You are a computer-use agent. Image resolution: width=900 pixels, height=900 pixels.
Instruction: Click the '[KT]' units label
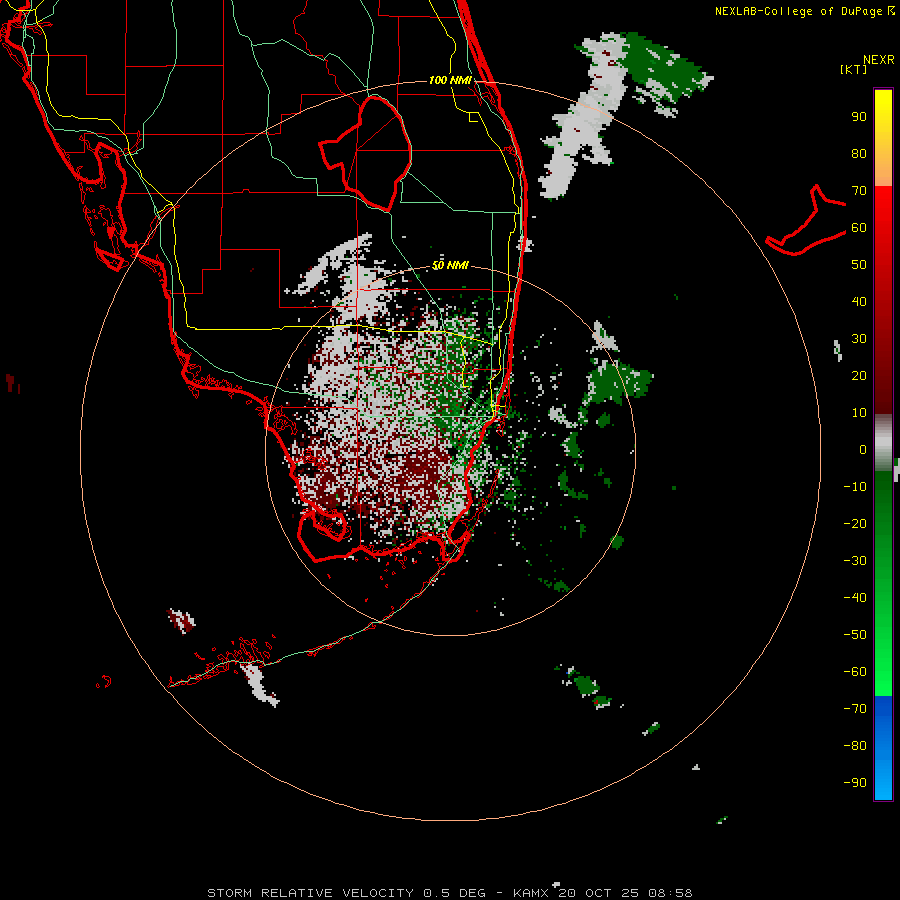click(854, 69)
